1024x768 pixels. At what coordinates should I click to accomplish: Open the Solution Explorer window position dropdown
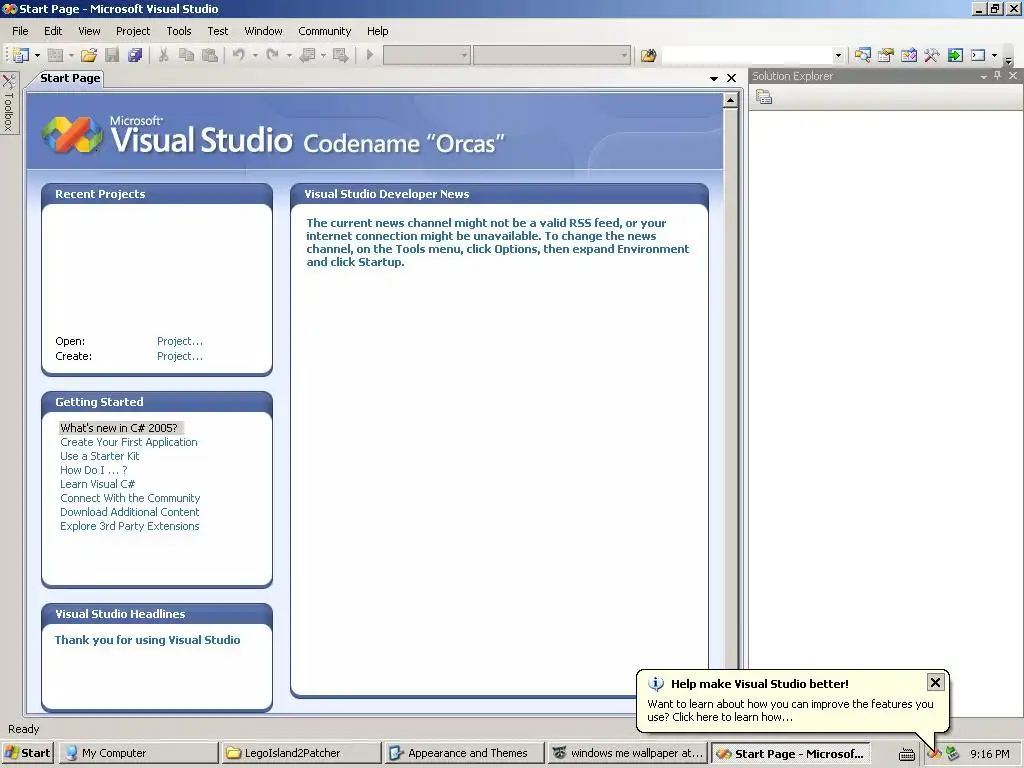984,76
